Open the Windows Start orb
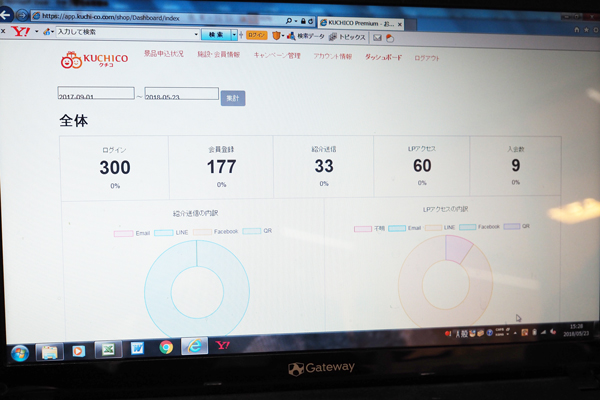The width and height of the screenshot is (600, 400). [x=20, y=353]
